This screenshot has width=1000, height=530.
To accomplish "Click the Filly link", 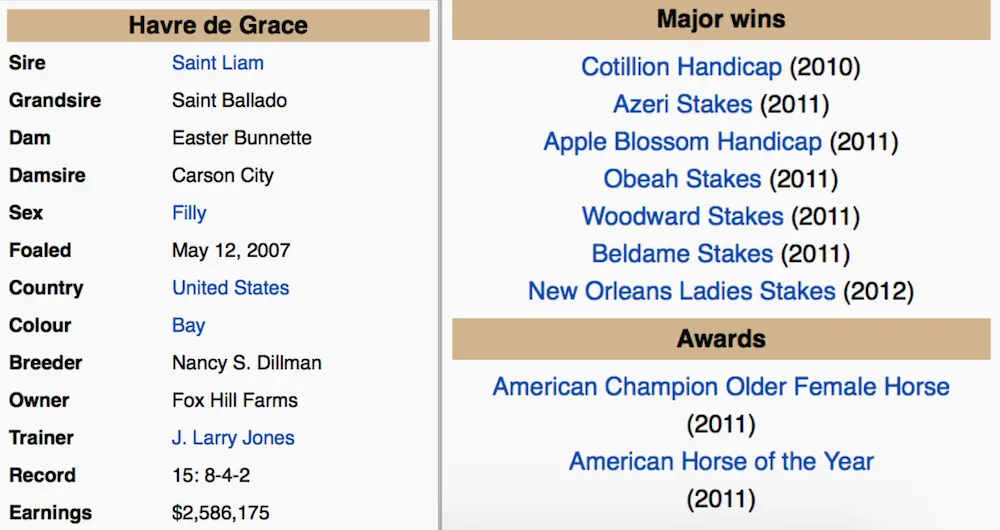I will [189, 213].
